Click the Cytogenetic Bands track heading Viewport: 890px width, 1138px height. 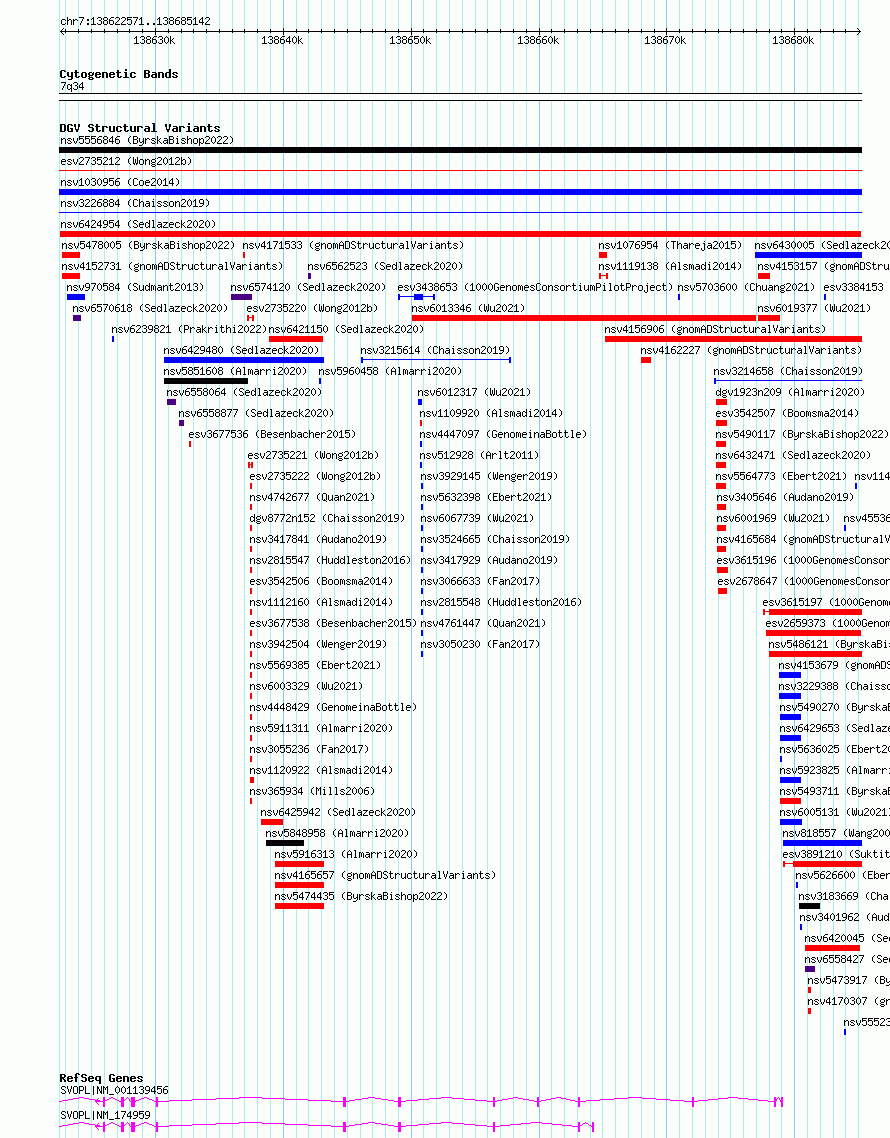click(x=118, y=74)
